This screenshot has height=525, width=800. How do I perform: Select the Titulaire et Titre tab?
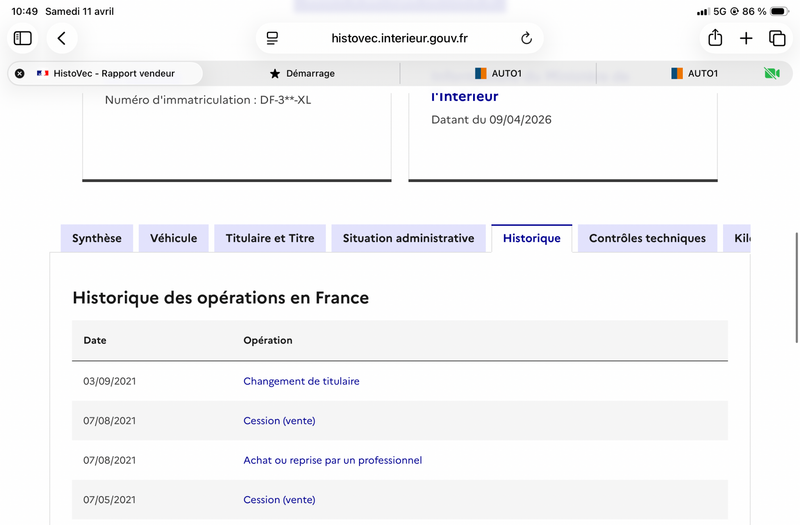[270, 238]
